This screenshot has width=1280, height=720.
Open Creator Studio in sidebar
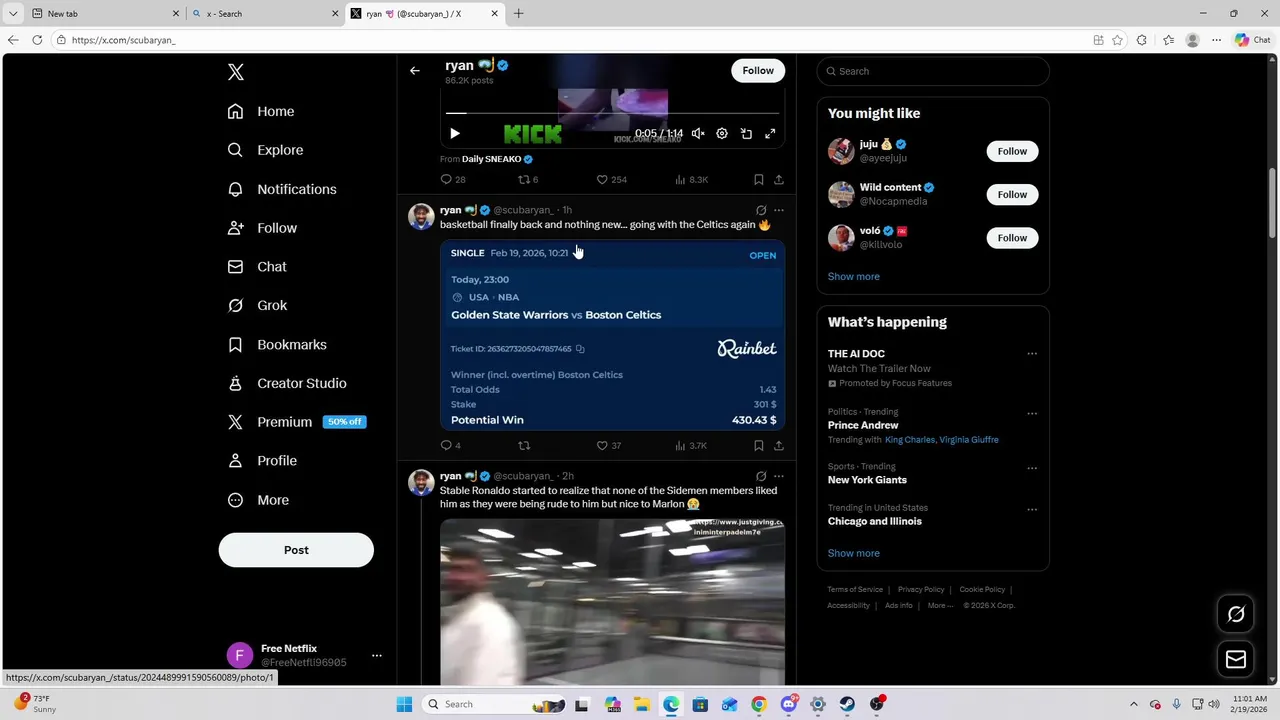coord(288,383)
